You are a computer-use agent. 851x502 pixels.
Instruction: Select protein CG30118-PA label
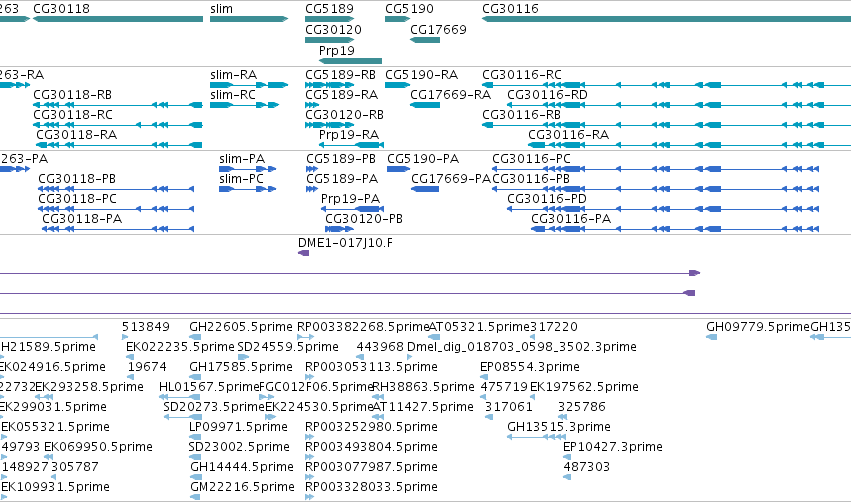[x=82, y=219]
